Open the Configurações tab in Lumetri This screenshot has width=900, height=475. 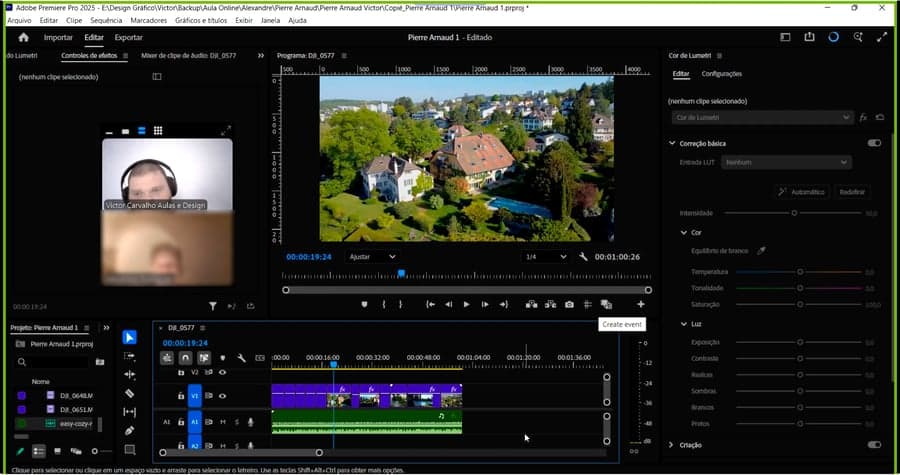(721, 74)
